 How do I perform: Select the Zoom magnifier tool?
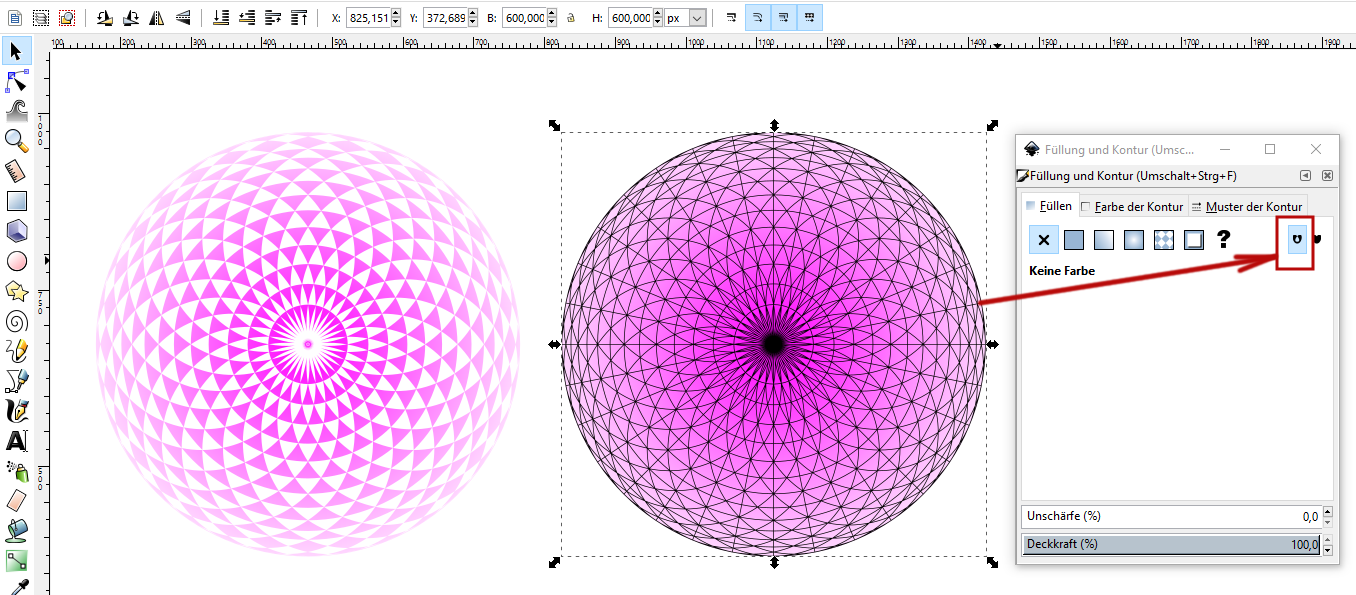click(16, 140)
